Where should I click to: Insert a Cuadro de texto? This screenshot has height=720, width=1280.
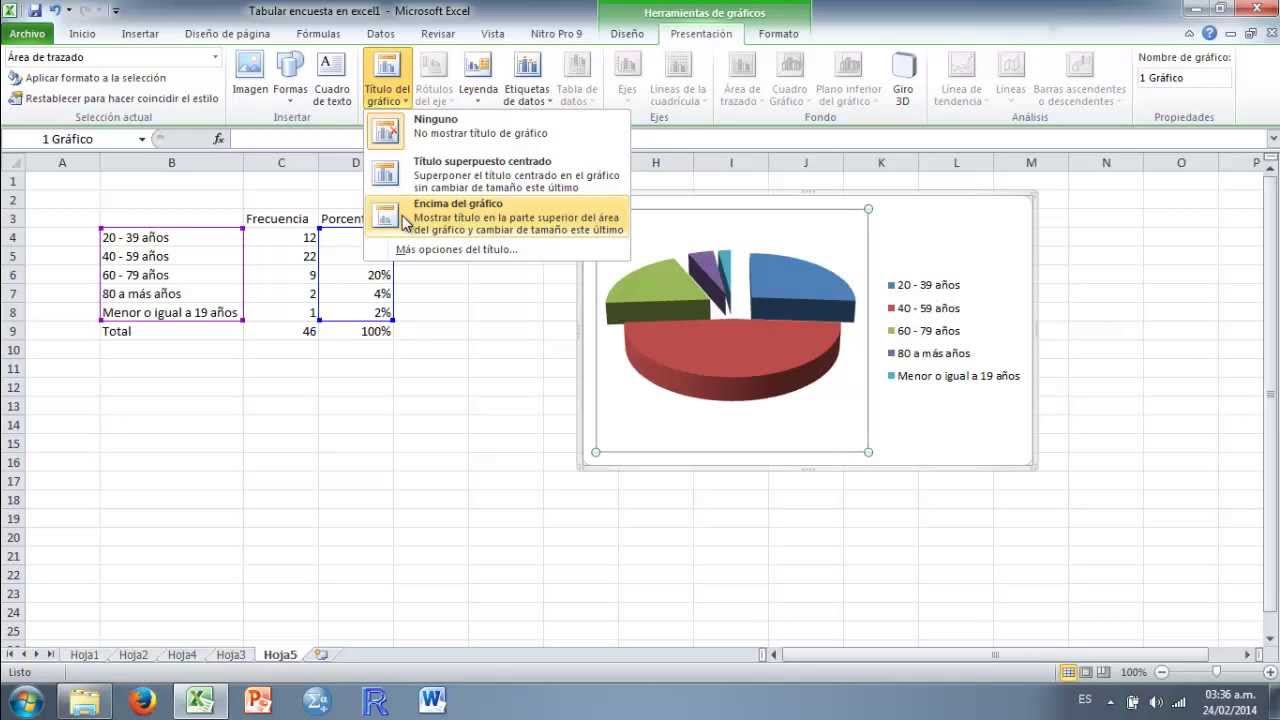(332, 78)
